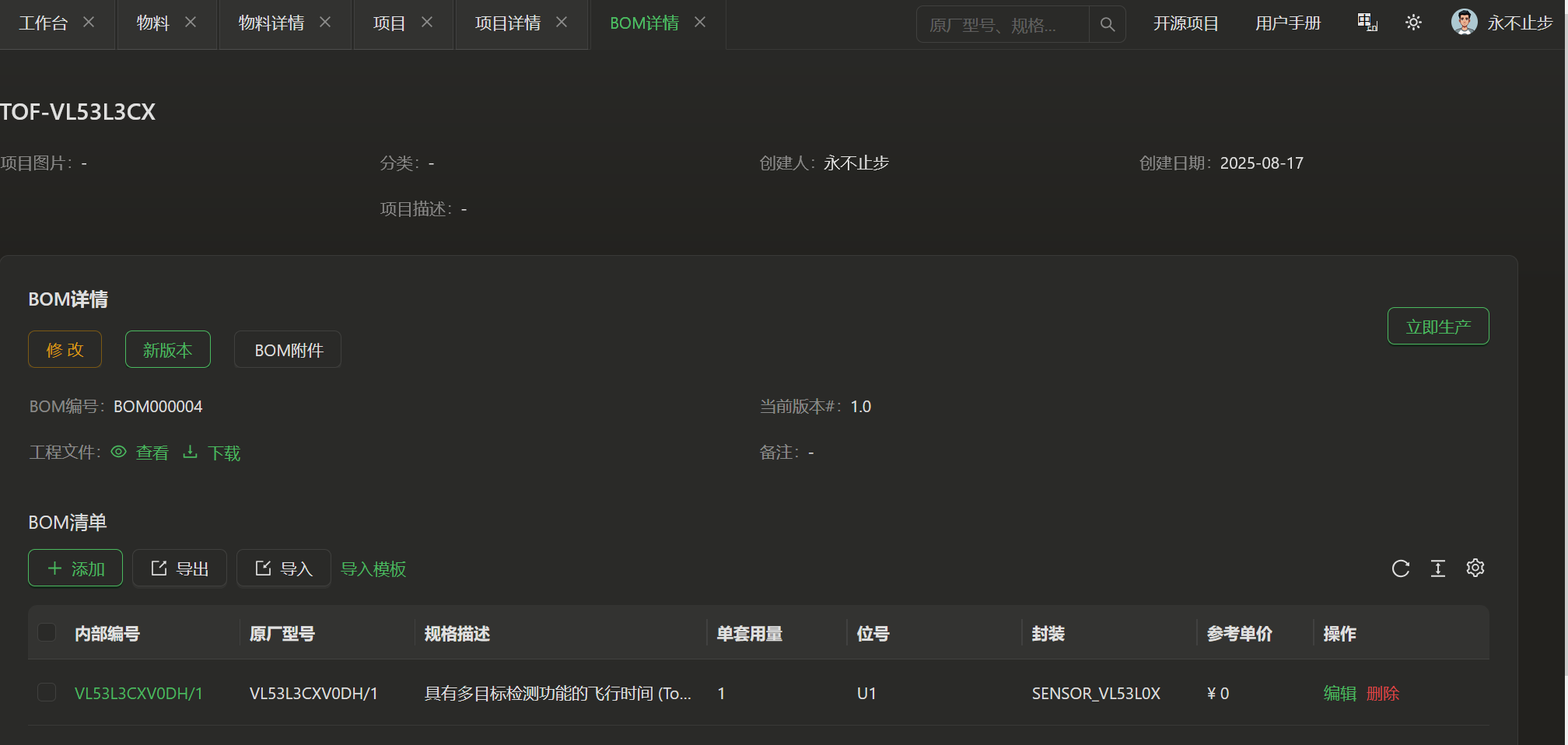Switch to the 项目详情 tab

click(x=507, y=23)
